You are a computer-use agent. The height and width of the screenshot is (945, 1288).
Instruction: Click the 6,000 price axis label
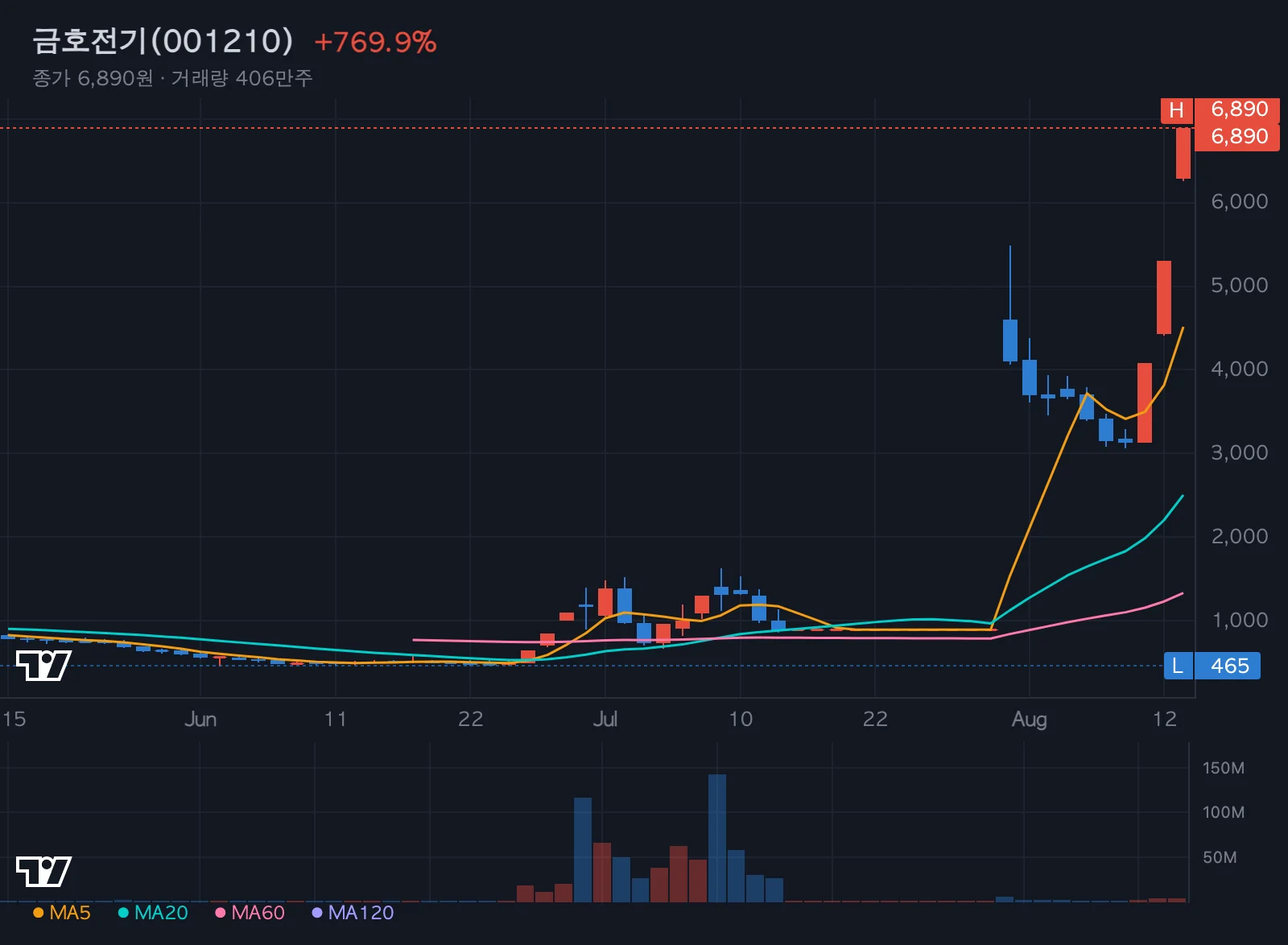1239,201
